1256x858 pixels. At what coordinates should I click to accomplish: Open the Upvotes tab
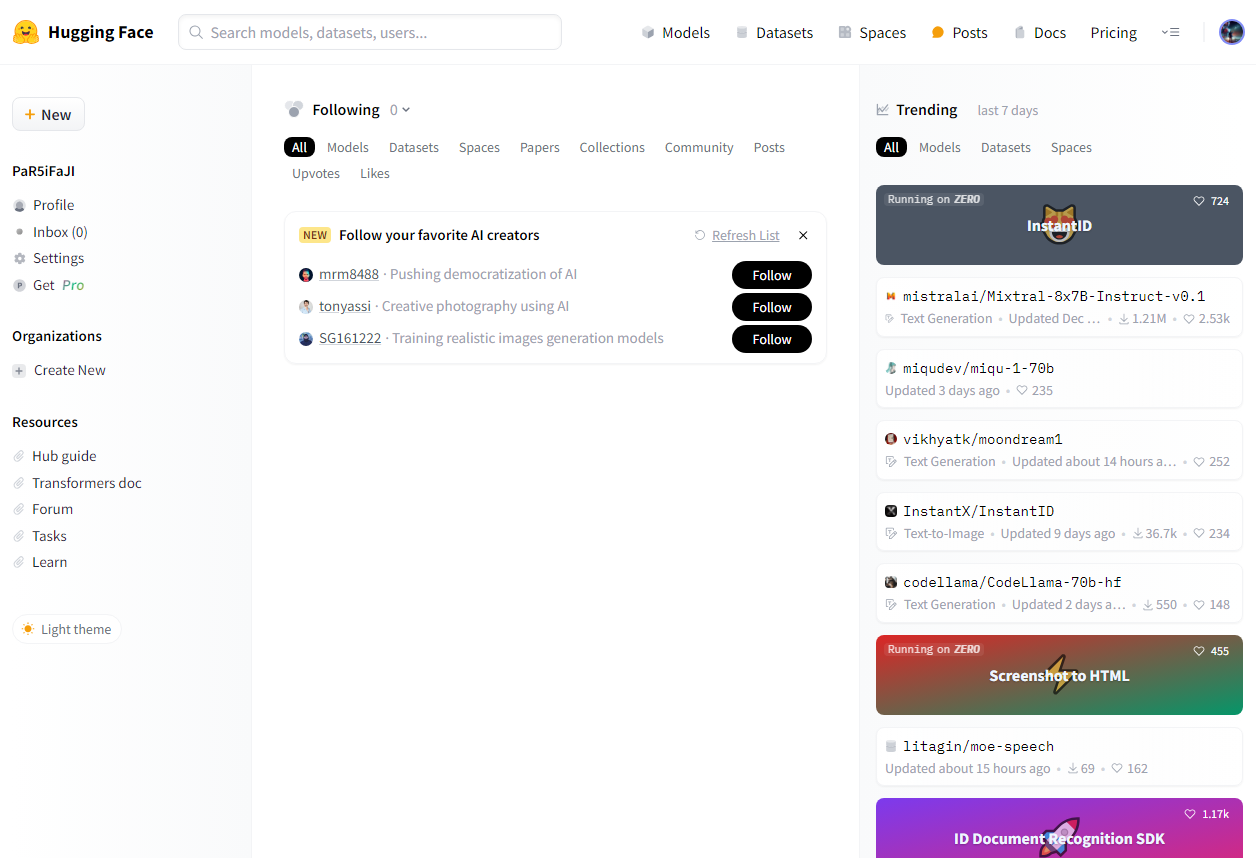316,173
